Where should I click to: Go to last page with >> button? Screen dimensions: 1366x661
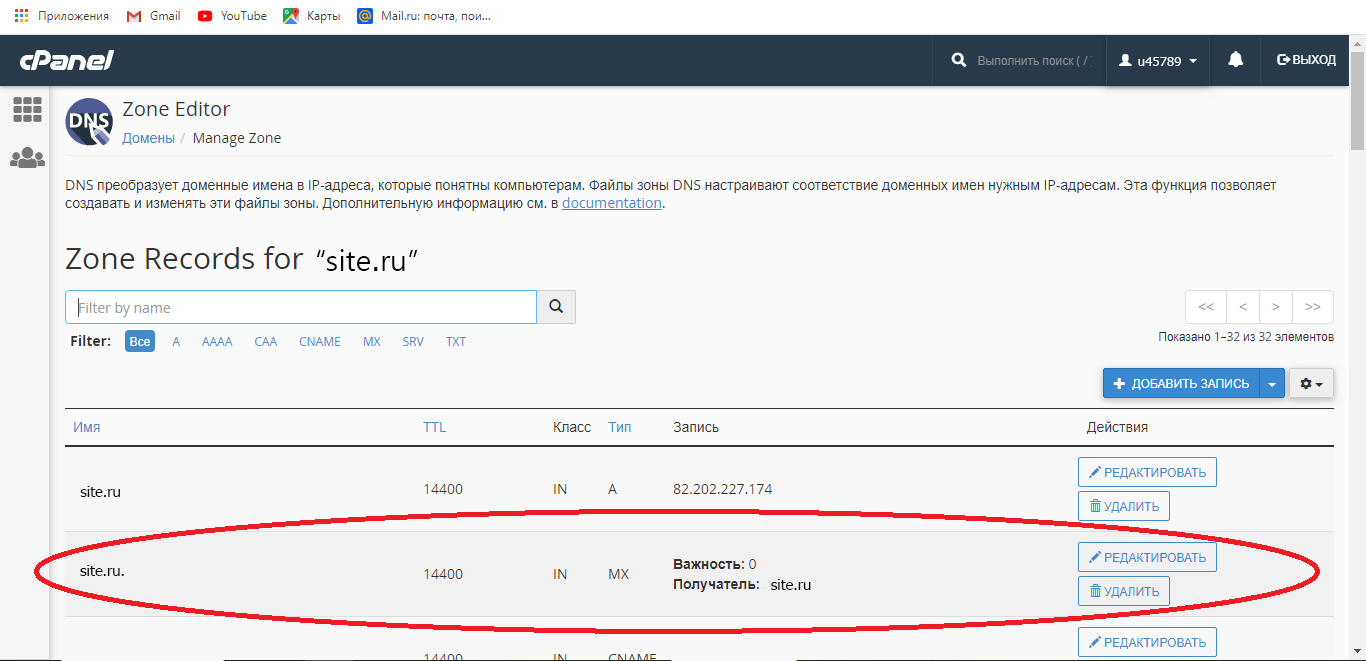coord(1313,306)
